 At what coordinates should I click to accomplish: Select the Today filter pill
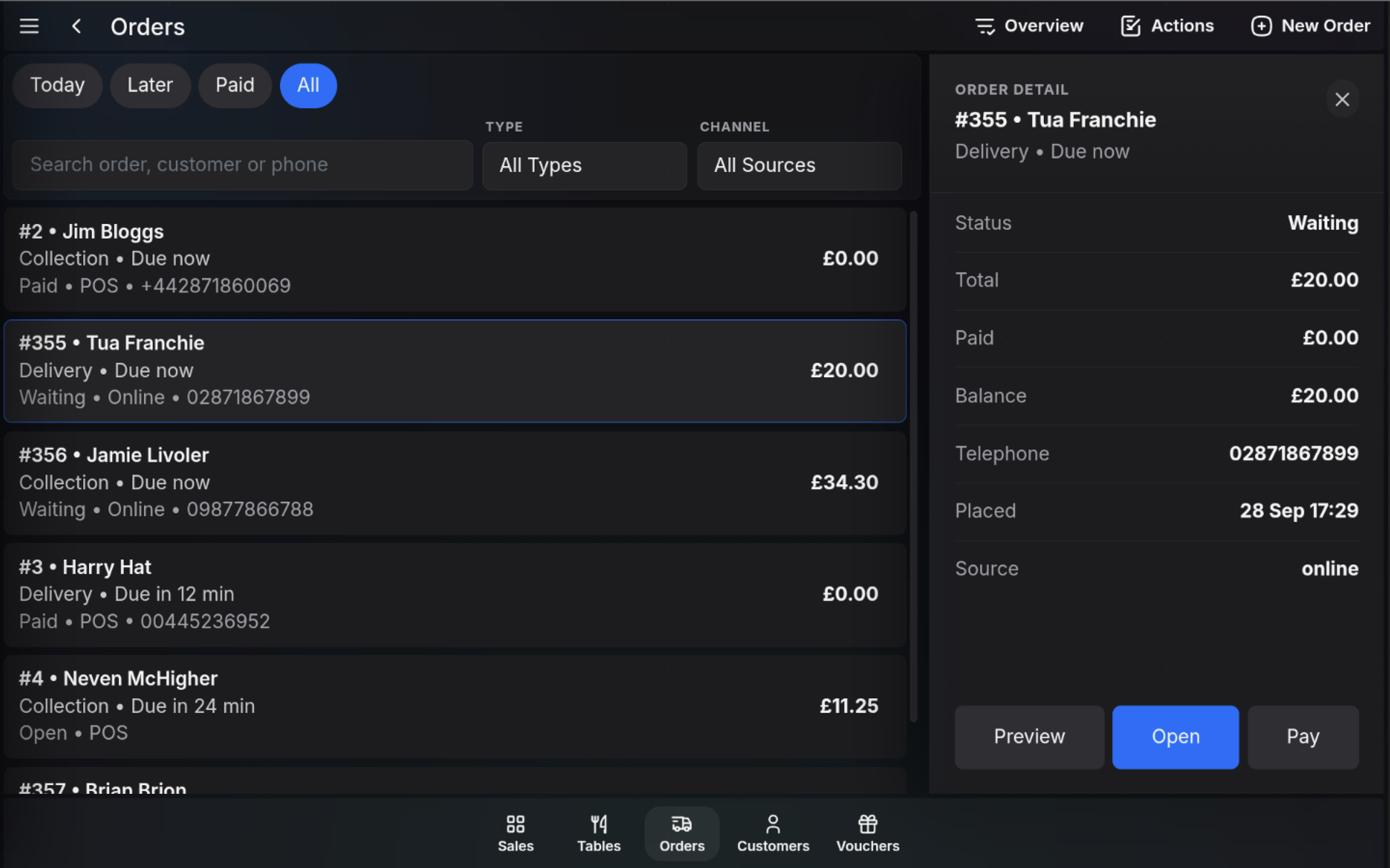click(57, 85)
